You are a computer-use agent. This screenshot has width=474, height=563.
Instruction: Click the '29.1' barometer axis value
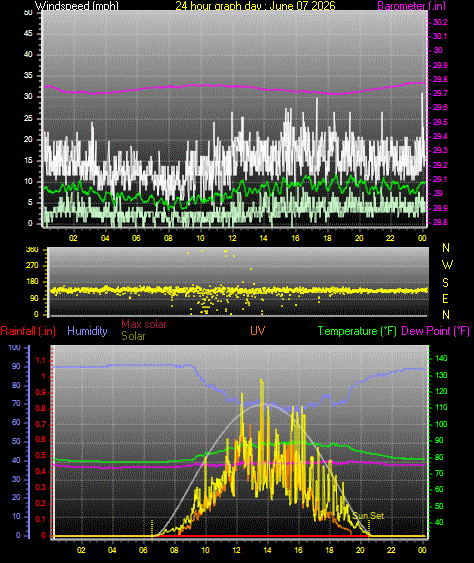pos(440,179)
